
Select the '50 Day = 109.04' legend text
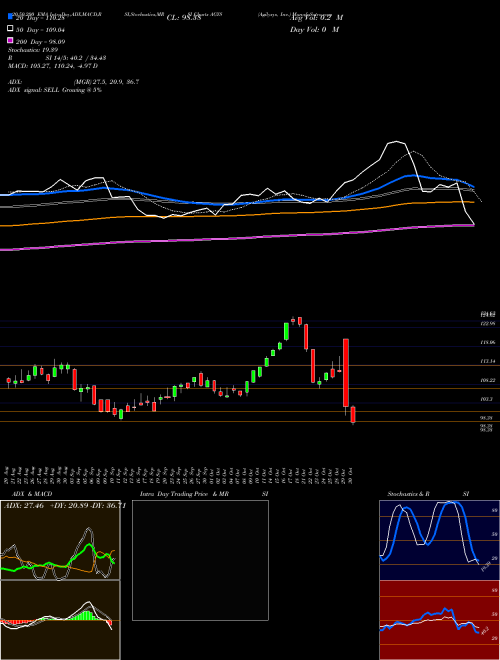(x=40, y=30)
